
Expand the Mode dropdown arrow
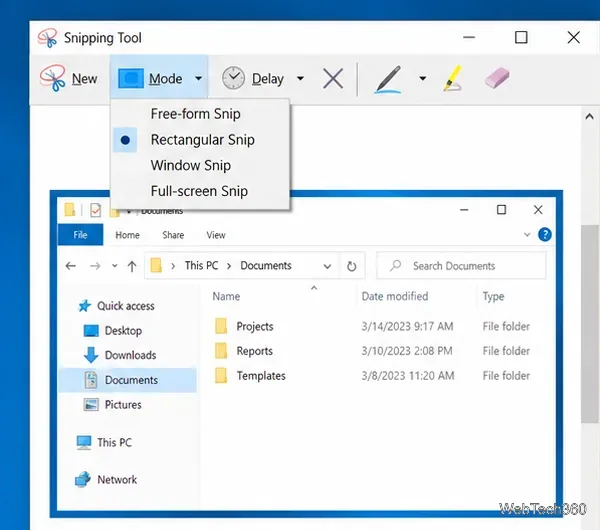tap(198, 78)
